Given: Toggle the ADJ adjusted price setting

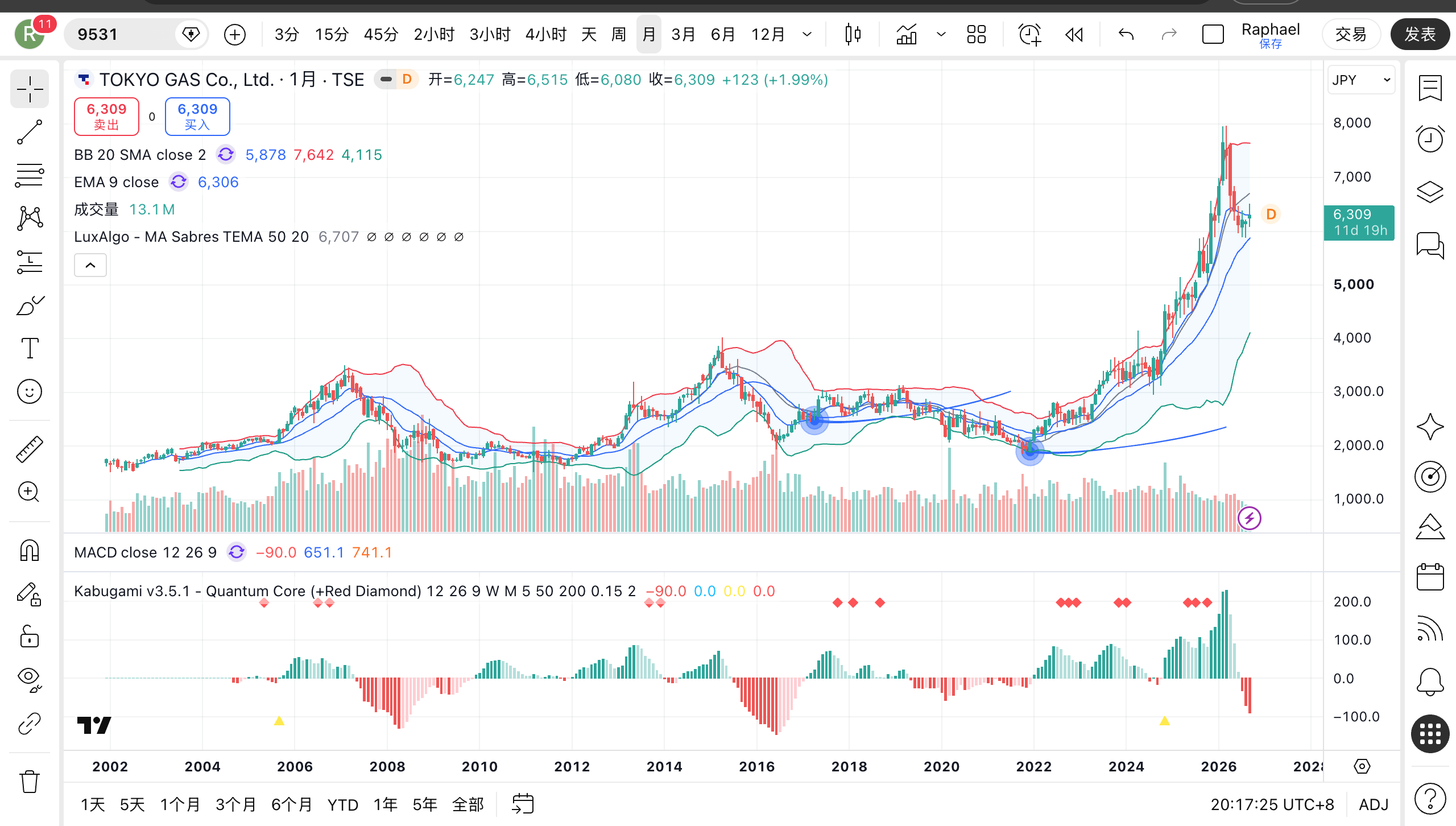Looking at the screenshot, I should coord(1374,804).
